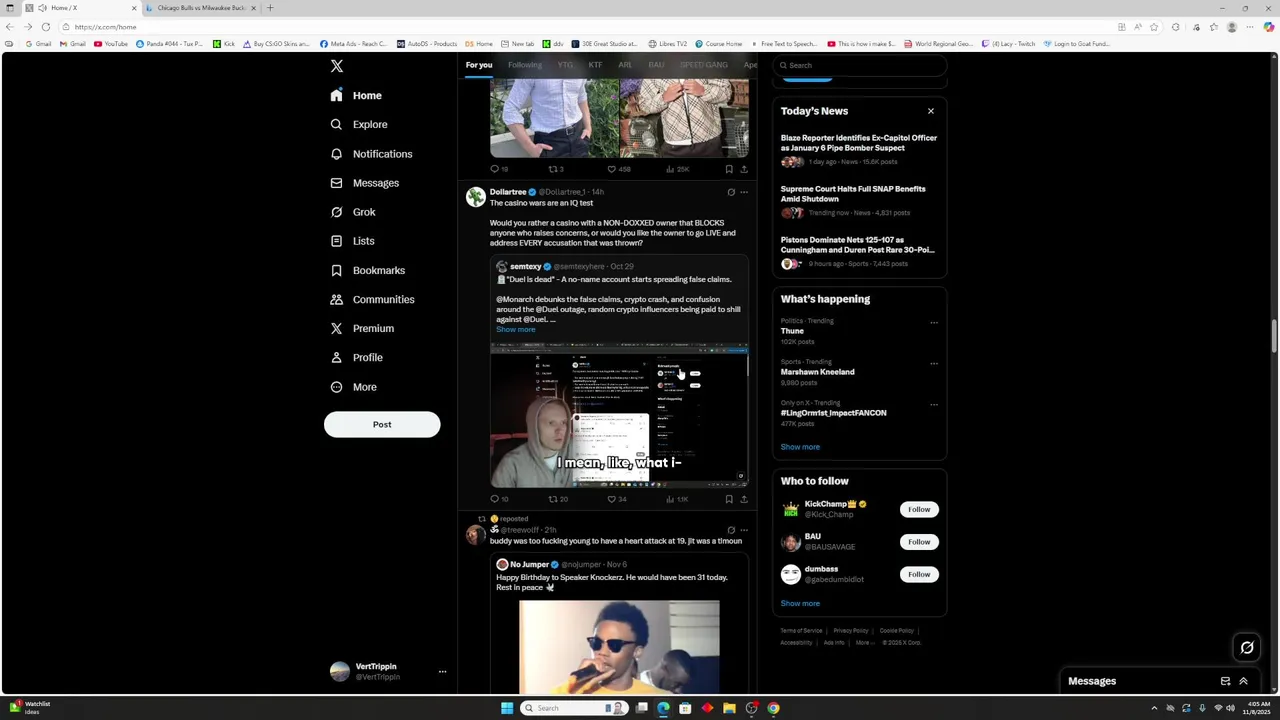Screen dimensions: 1280x720
Task: Switch to the Following tab
Action: 524,65
